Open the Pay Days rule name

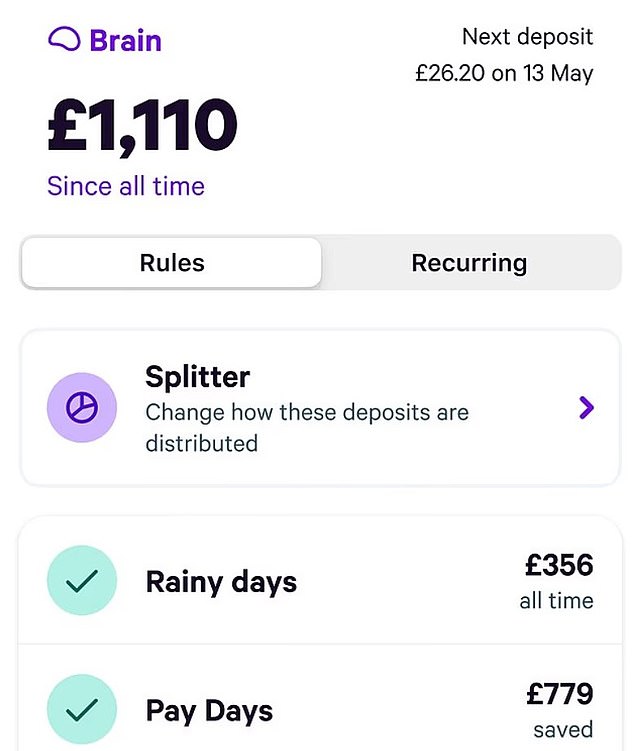(209, 711)
